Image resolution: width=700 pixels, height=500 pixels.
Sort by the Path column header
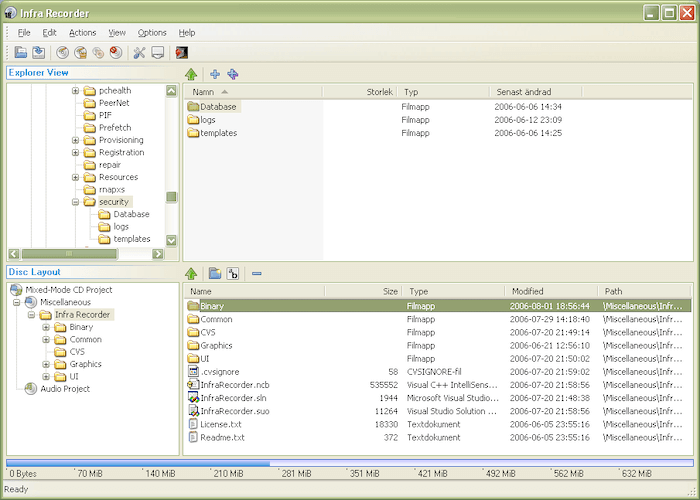(645, 292)
